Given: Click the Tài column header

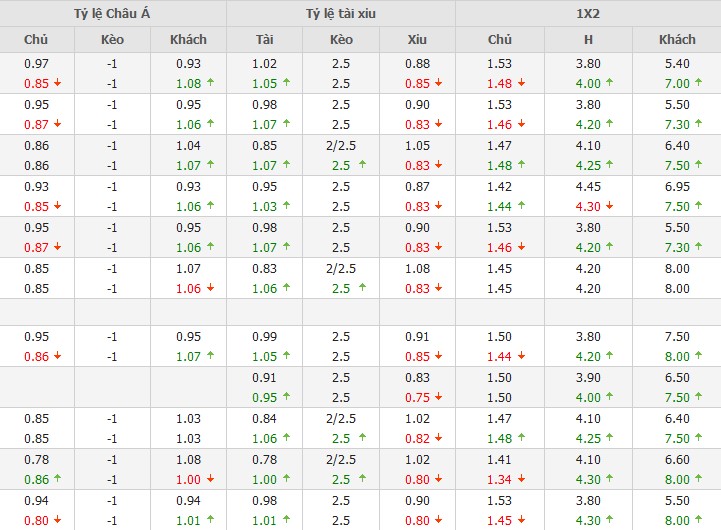Looking at the screenshot, I should point(265,39).
